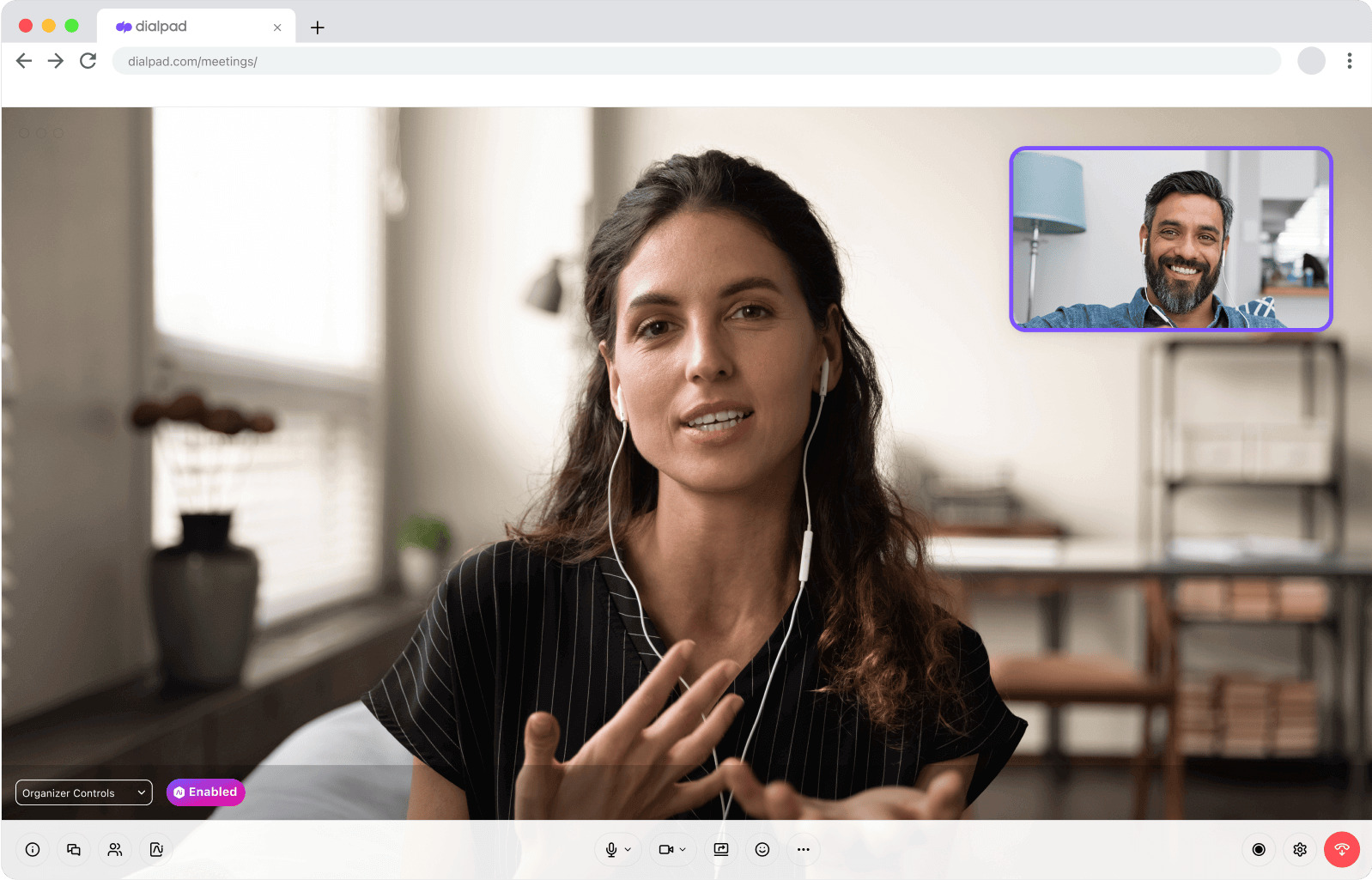Select the man's video thumbnail
The height and width of the screenshot is (880, 1372).
[x=1171, y=239]
